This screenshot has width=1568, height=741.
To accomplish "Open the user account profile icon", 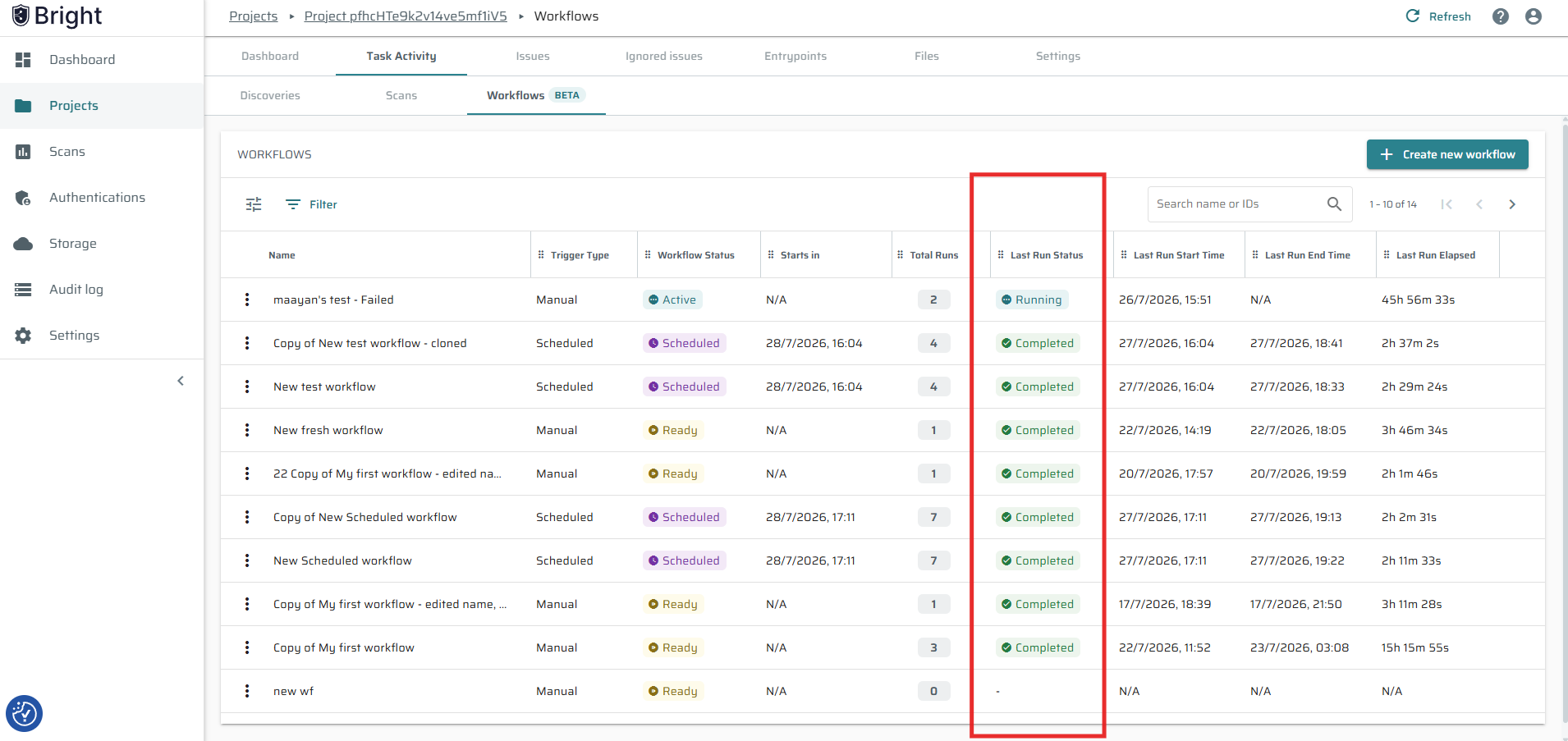I will tap(1533, 16).
